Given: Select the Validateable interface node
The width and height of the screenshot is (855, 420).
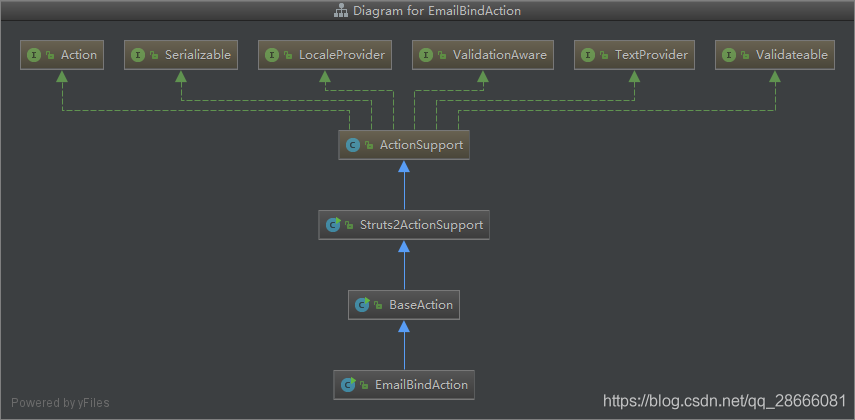Looking at the screenshot, I should pos(775,55).
